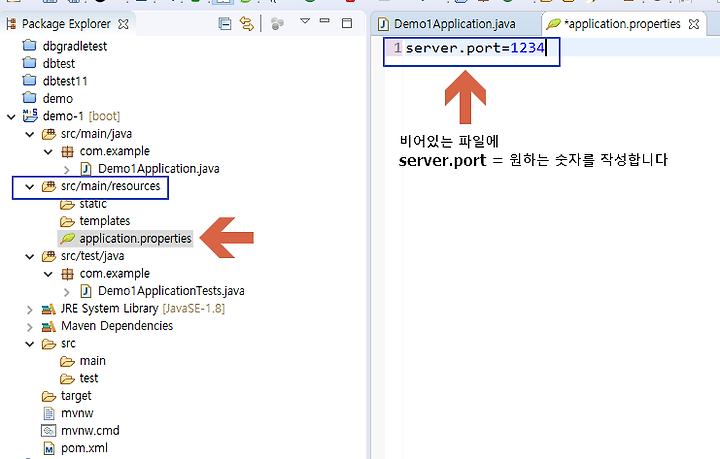Click the greyed three-circle icon in Package Explorer toolbar

277,23
